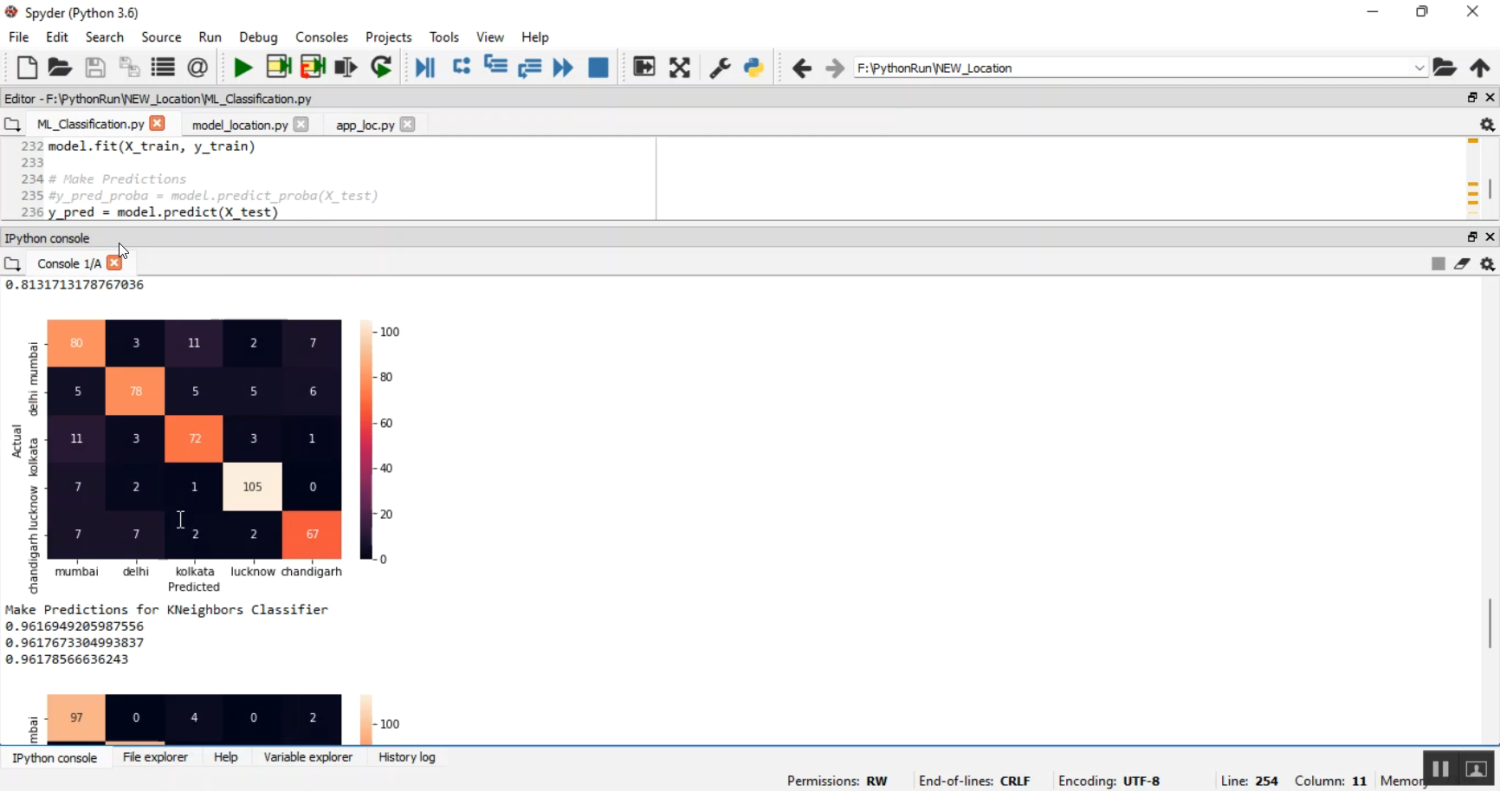
Task: Switch to the model_location.py tab
Action: coord(240,124)
